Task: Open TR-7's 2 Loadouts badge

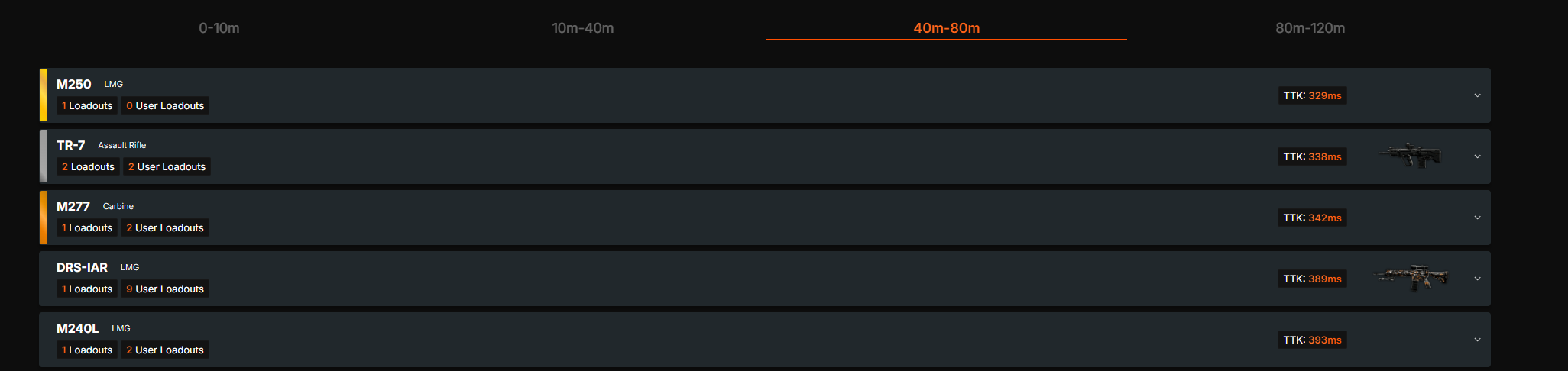Action: tap(88, 167)
